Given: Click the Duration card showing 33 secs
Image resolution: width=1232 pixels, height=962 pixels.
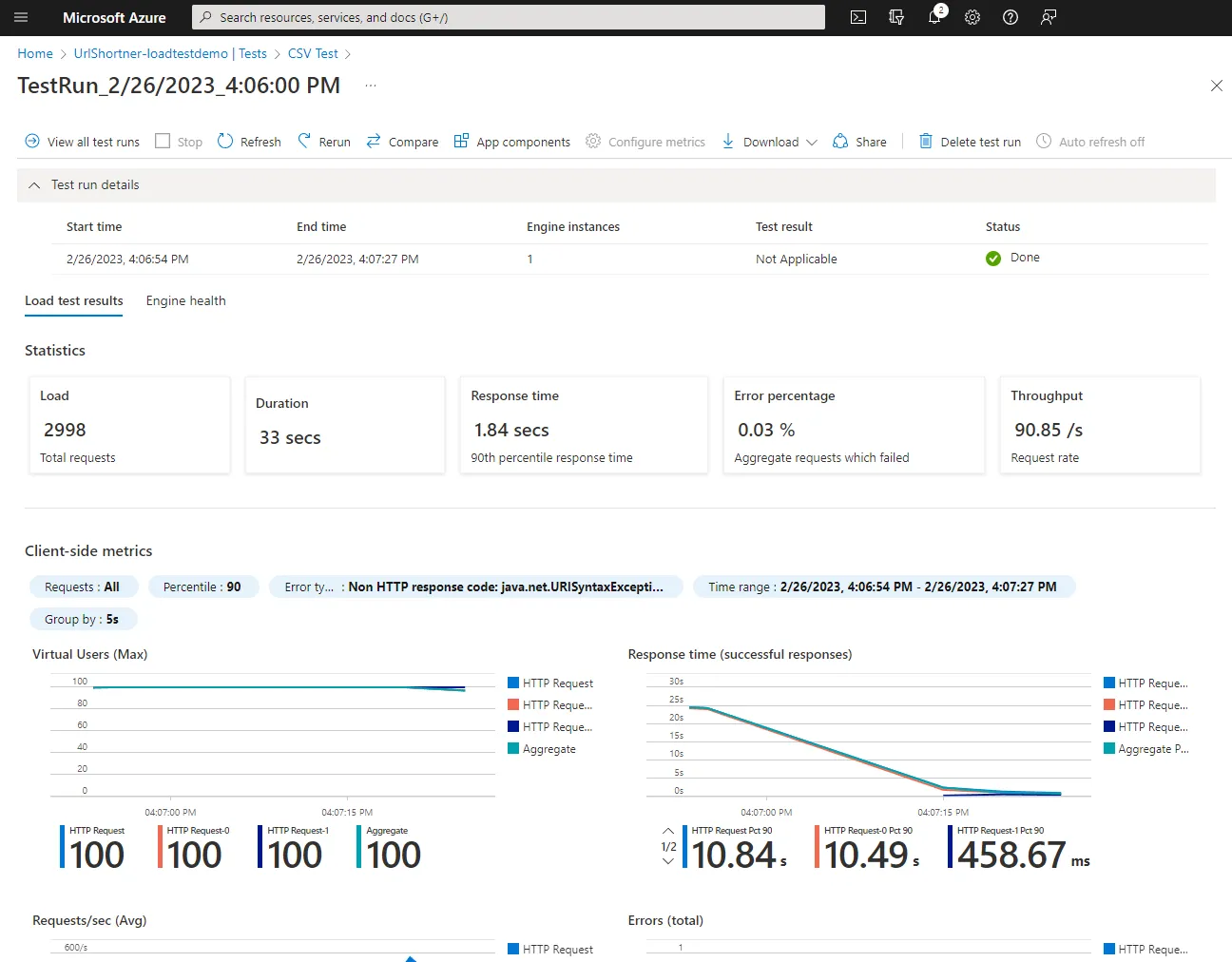Looking at the screenshot, I should 345,425.
